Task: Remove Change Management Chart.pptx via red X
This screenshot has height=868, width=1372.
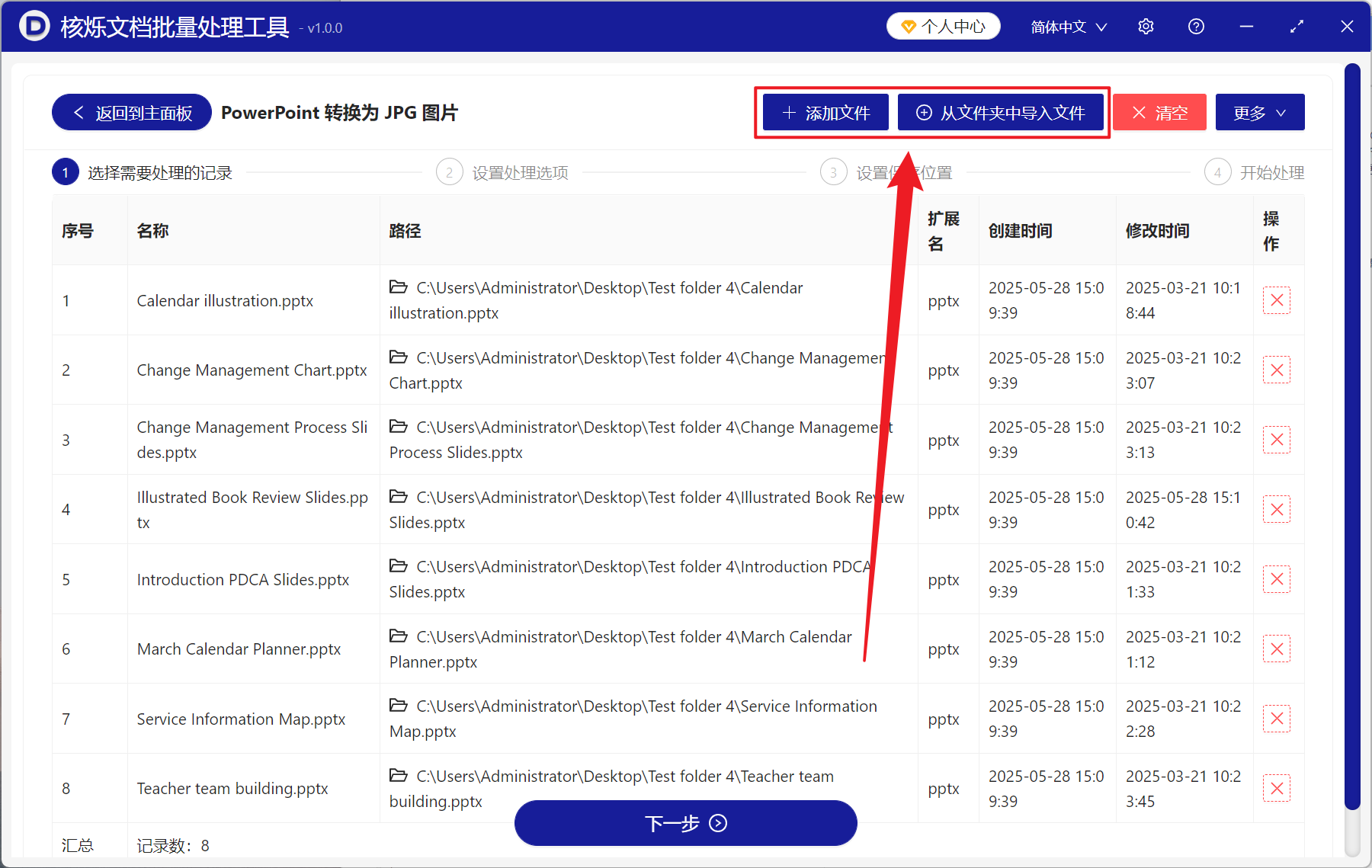Action: click(1277, 370)
